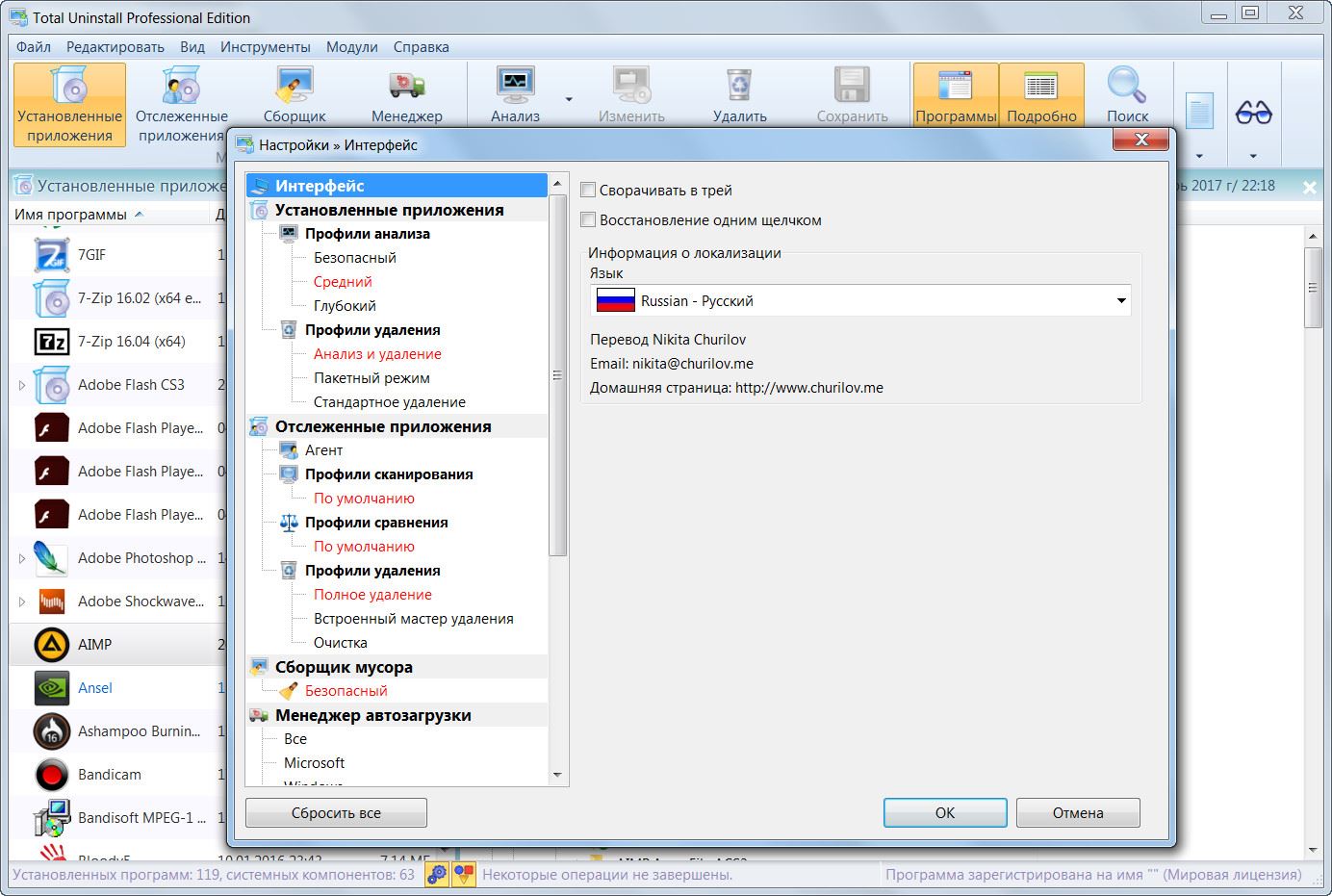Expand Adobe Shockwave entry
The image size is (1332, 896).
pyautogui.click(x=22, y=602)
